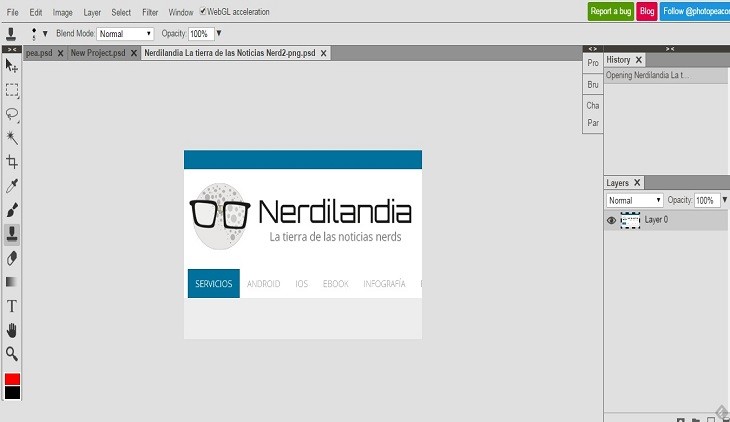Click the layer Opacity field
Viewport: 730px width, 422px height.
pos(707,200)
